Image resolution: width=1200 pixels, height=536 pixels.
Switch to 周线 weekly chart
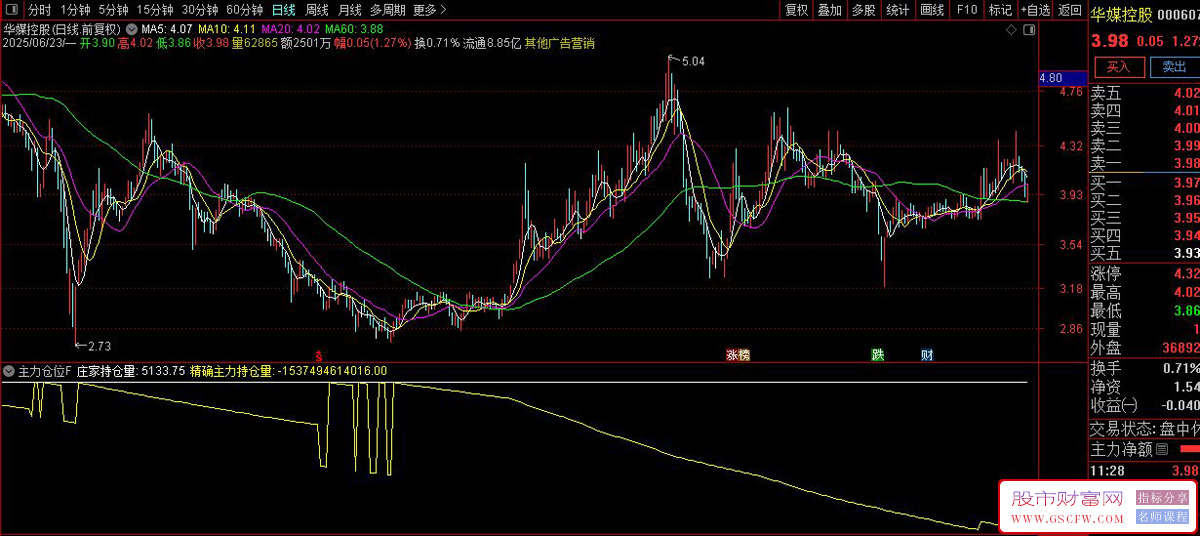[317, 10]
